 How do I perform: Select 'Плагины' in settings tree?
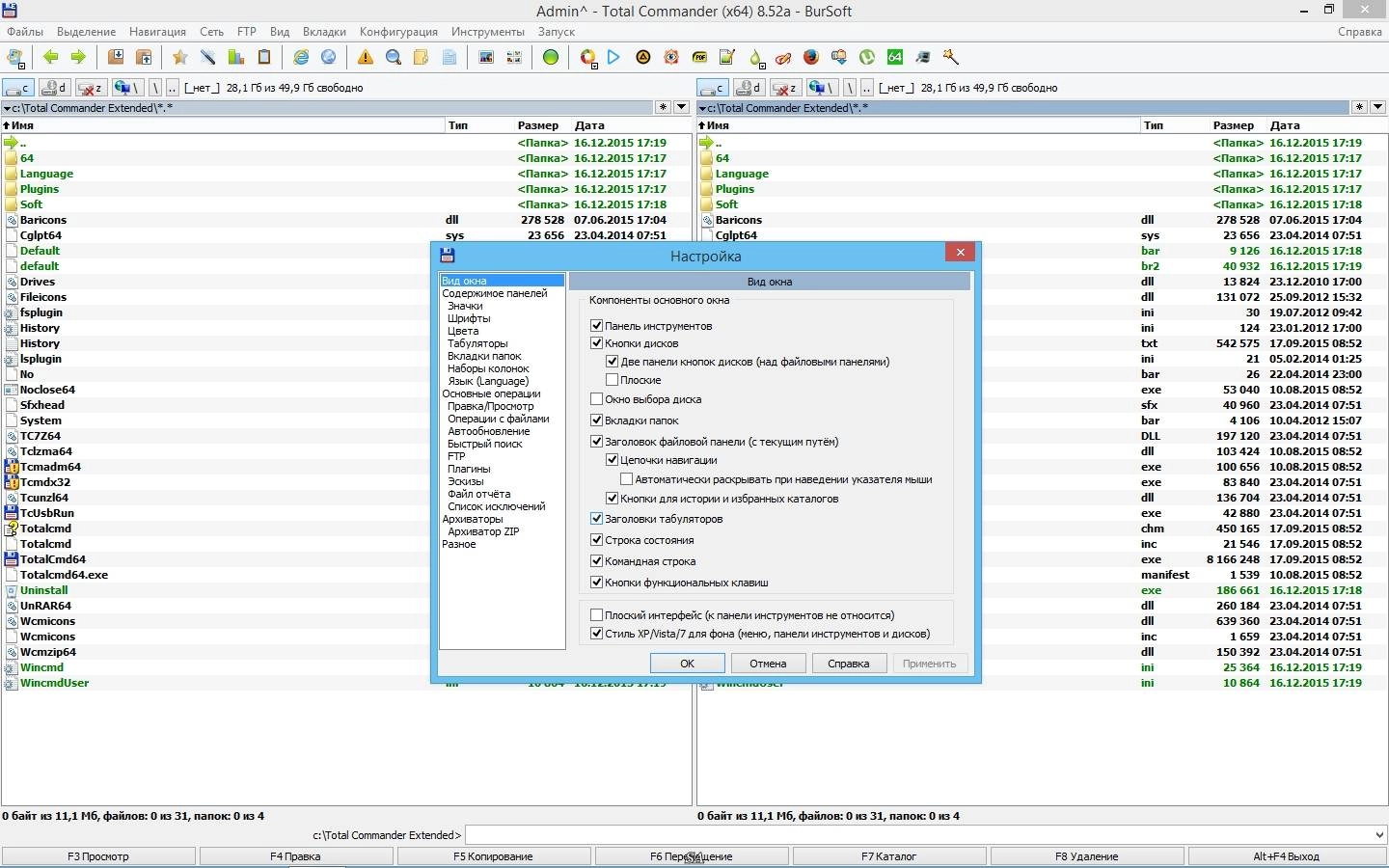[x=470, y=469]
